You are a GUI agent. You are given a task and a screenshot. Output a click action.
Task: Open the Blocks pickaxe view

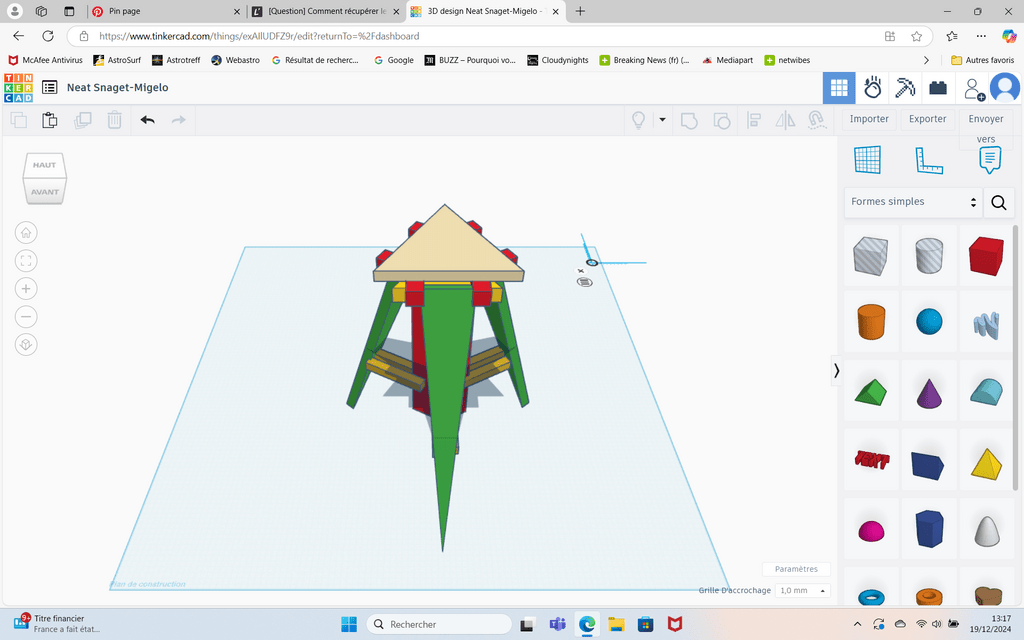[905, 88]
